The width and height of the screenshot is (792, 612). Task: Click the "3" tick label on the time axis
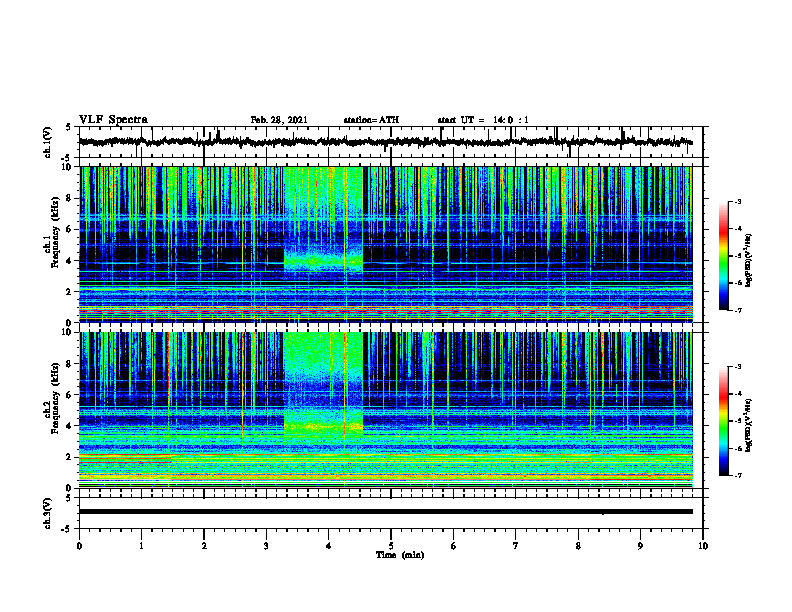click(266, 546)
